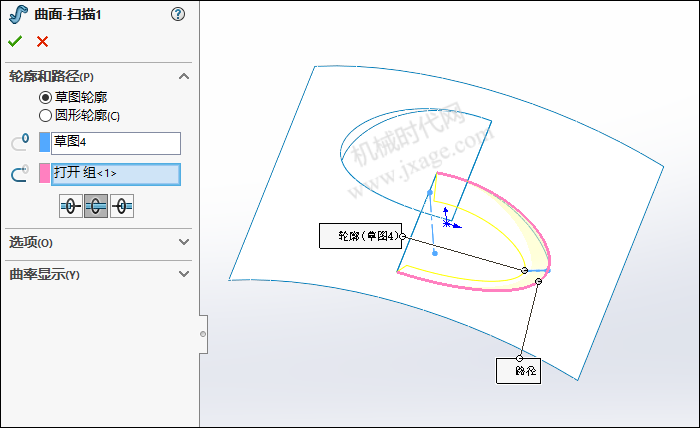Click the surface sweep feature icon
The image size is (700, 428).
coord(17,14)
